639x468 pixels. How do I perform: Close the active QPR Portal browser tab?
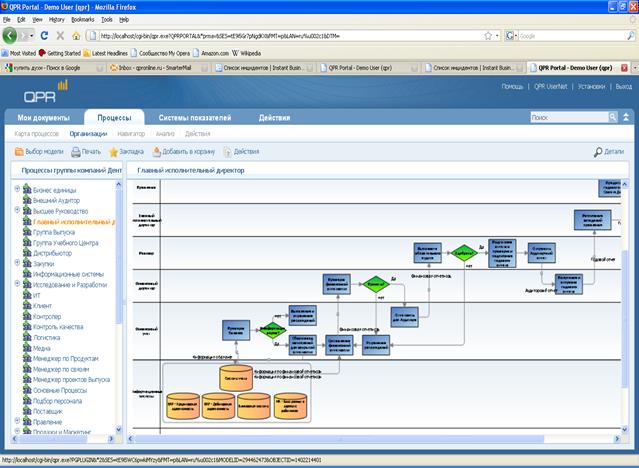point(624,68)
